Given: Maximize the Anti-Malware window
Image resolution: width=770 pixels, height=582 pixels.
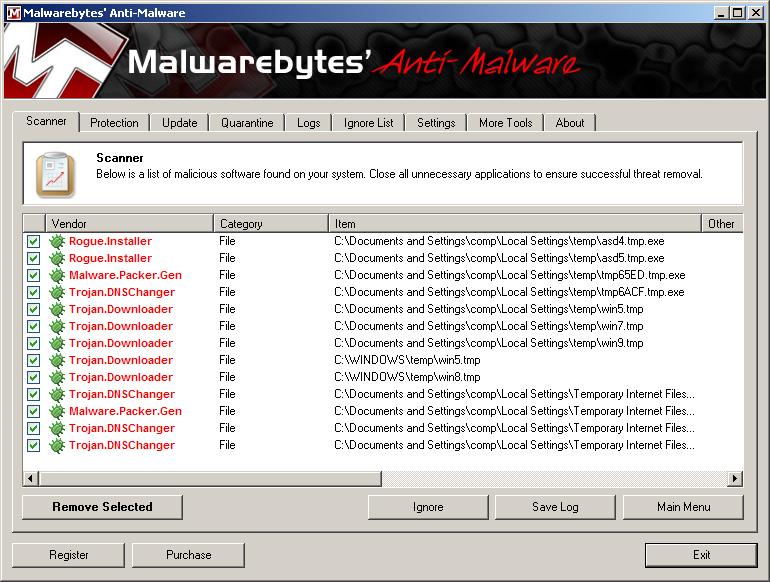Looking at the screenshot, I should [737, 13].
